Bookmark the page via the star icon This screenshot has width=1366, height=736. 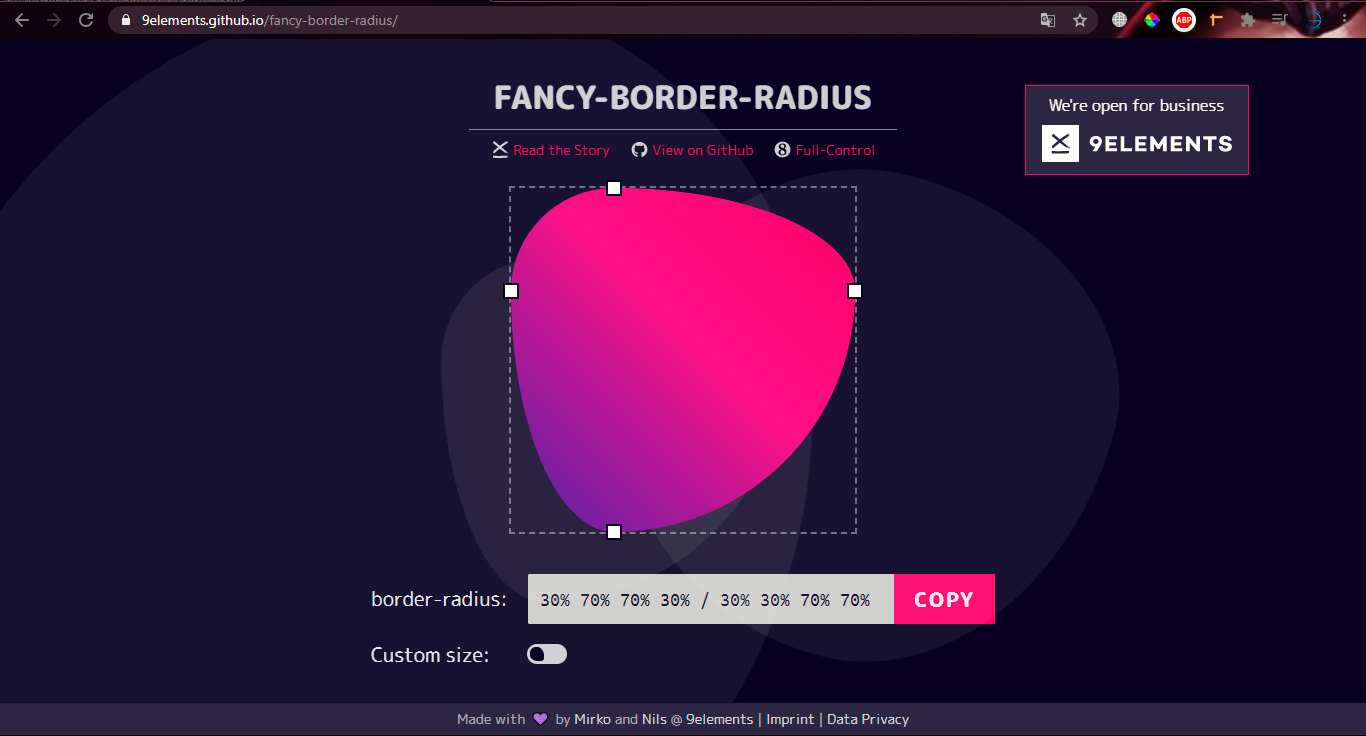pyautogui.click(x=1080, y=19)
